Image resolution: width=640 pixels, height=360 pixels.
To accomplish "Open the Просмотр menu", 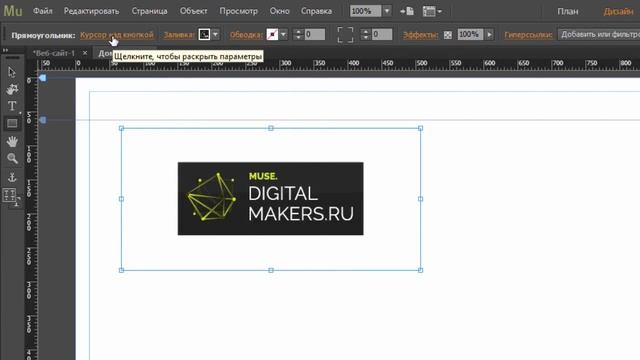I will click(238, 11).
